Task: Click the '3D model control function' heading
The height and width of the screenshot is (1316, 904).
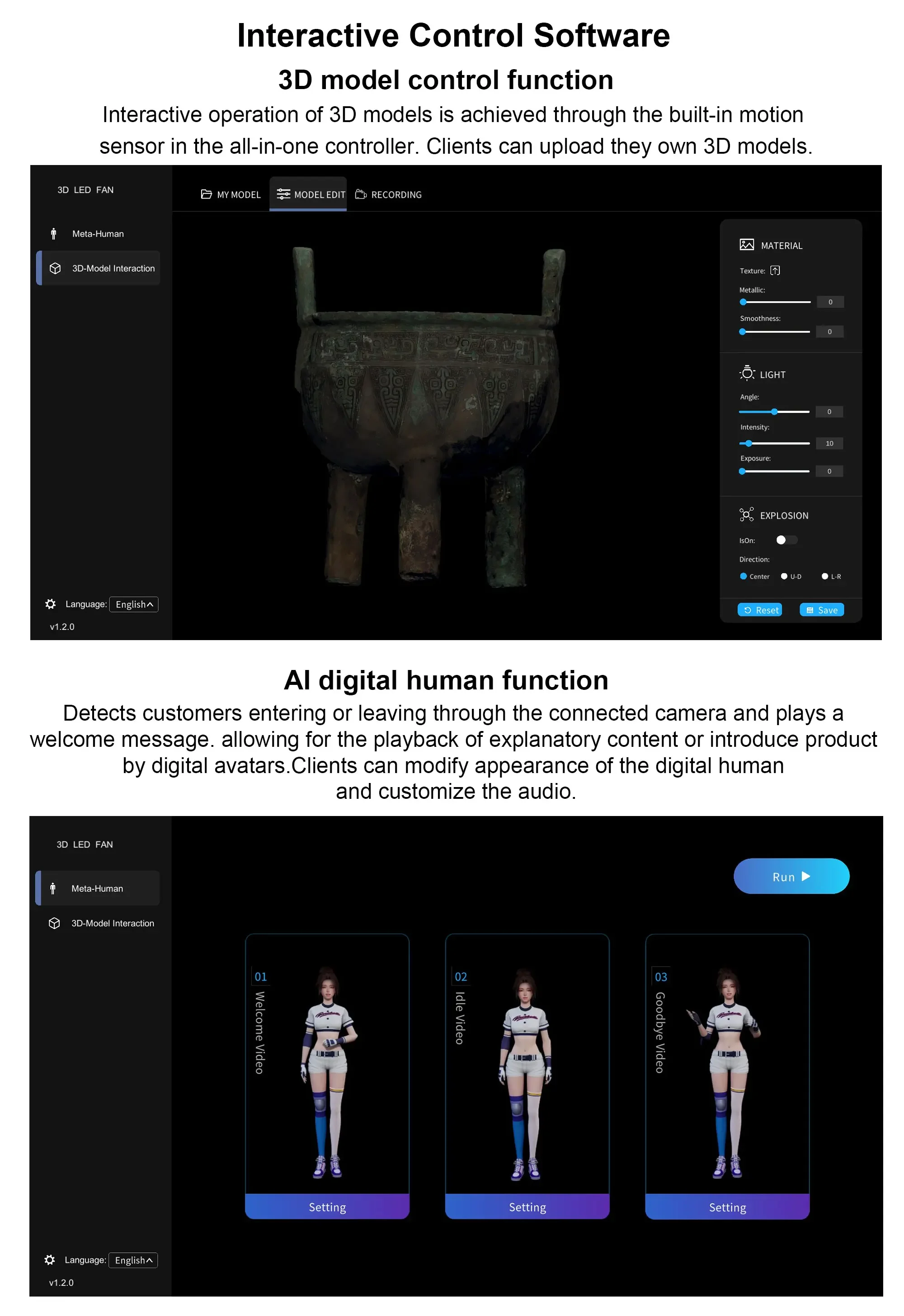Action: tap(446, 80)
